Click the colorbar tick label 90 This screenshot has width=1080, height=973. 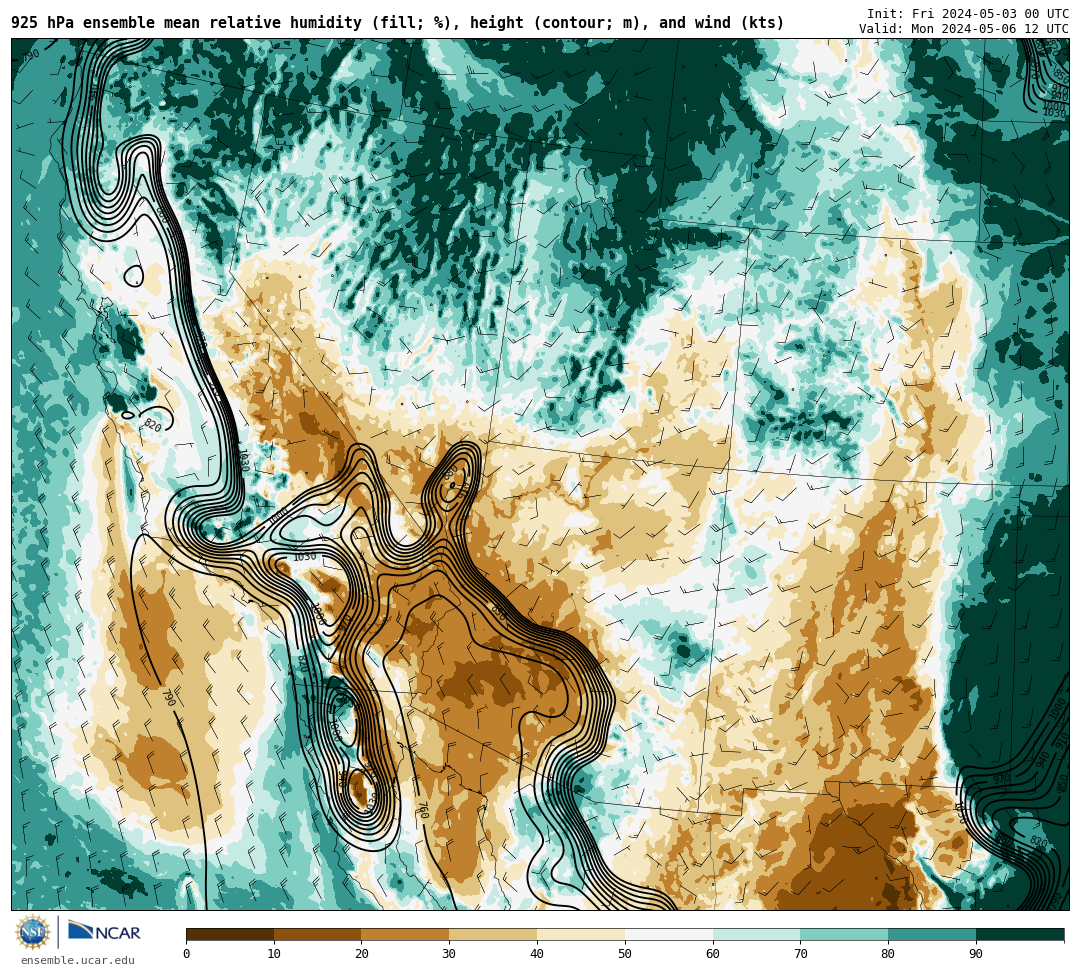tap(976, 954)
